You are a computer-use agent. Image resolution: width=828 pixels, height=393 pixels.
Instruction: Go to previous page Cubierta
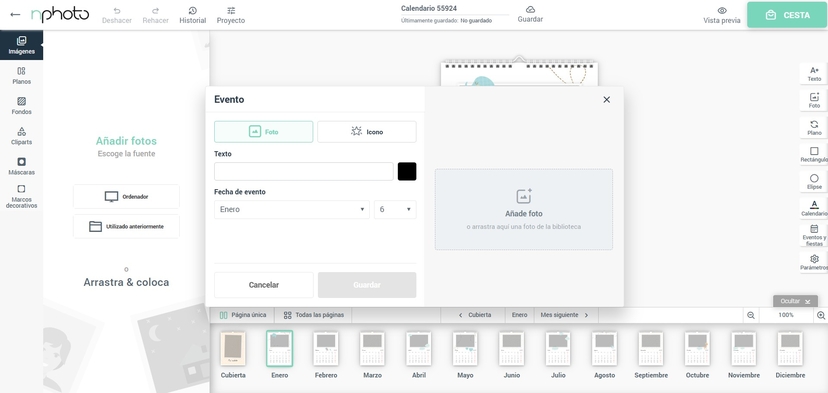click(x=474, y=315)
